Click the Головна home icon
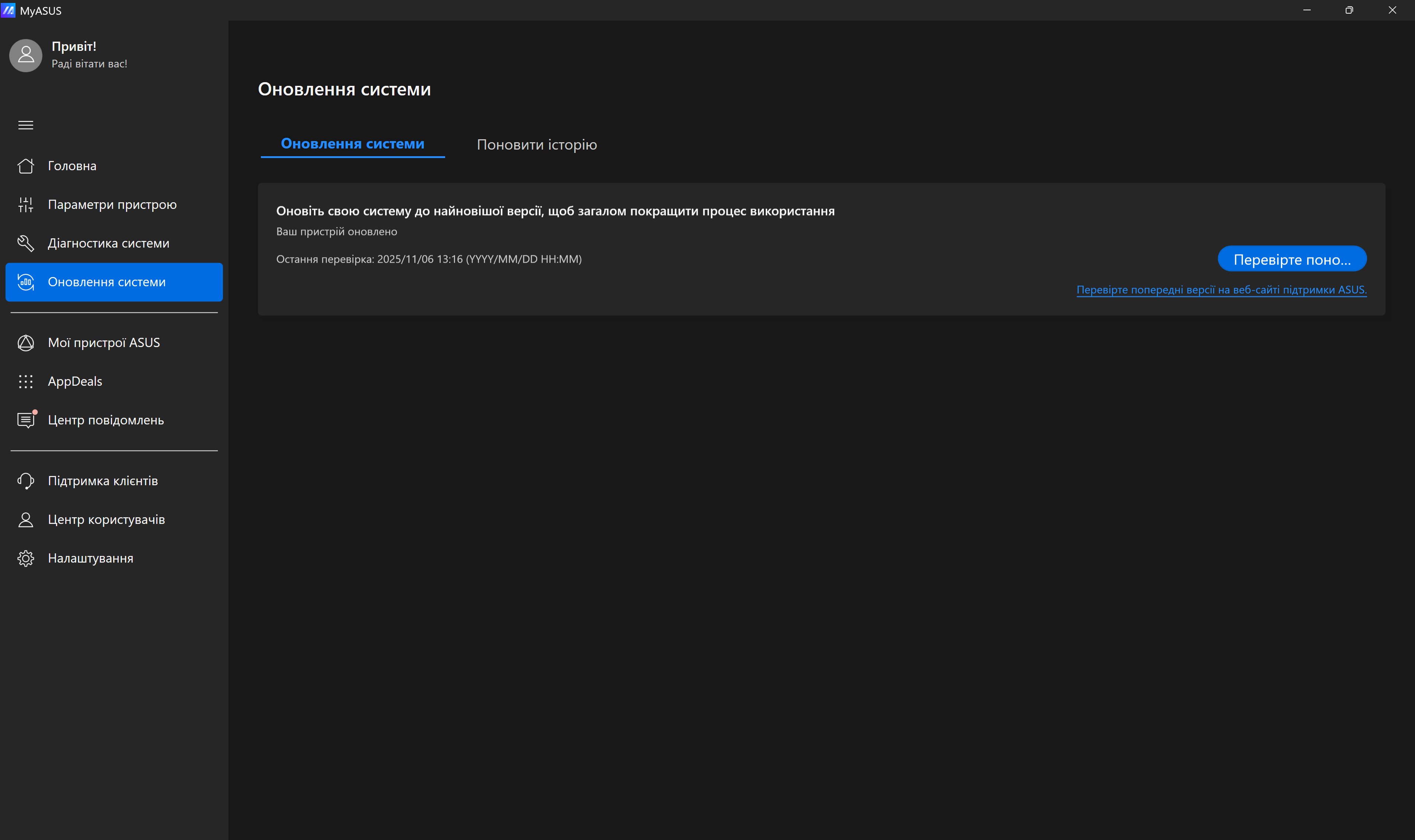Viewport: 1415px width, 840px height. pos(25,166)
